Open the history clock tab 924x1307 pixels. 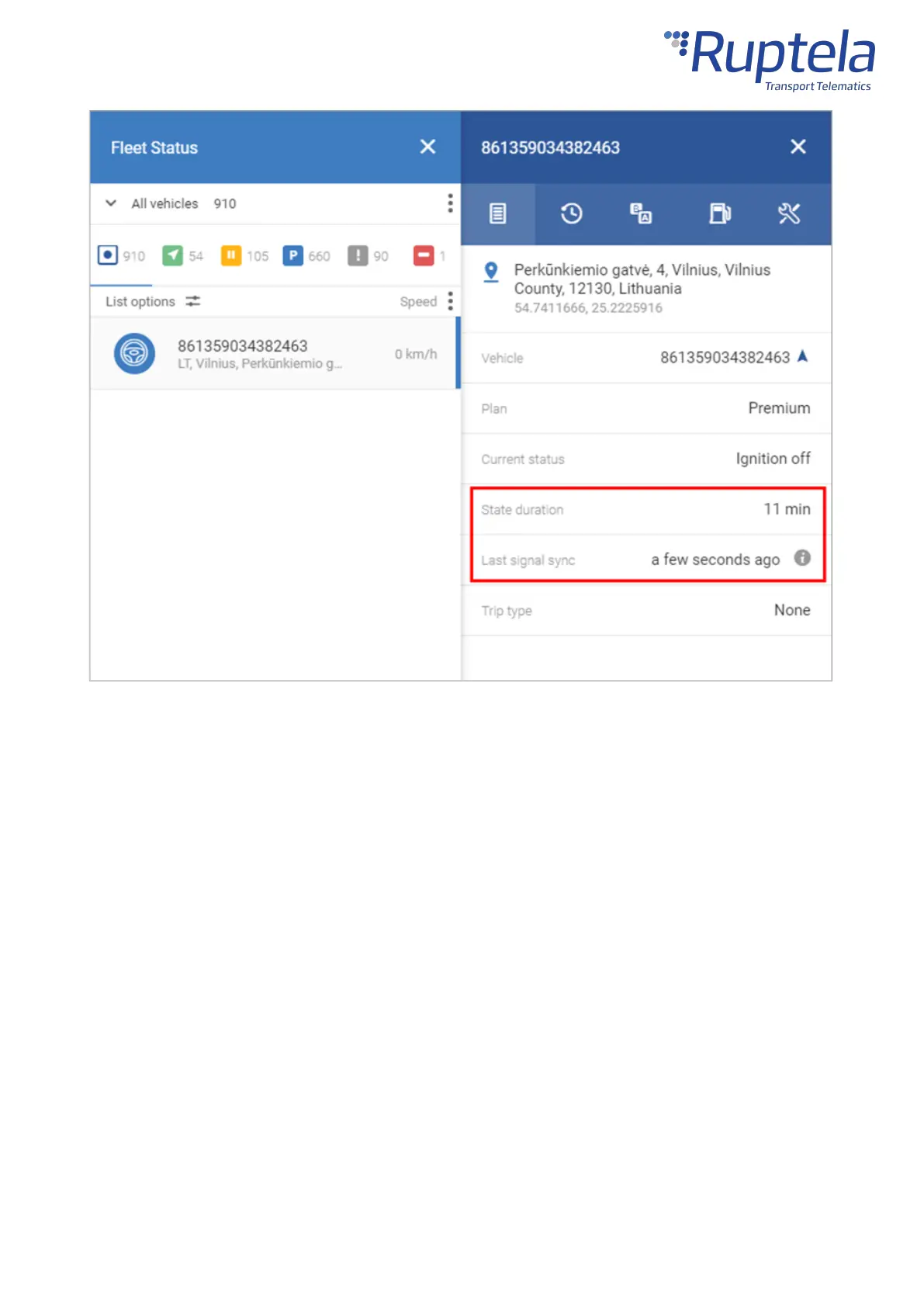(x=571, y=213)
